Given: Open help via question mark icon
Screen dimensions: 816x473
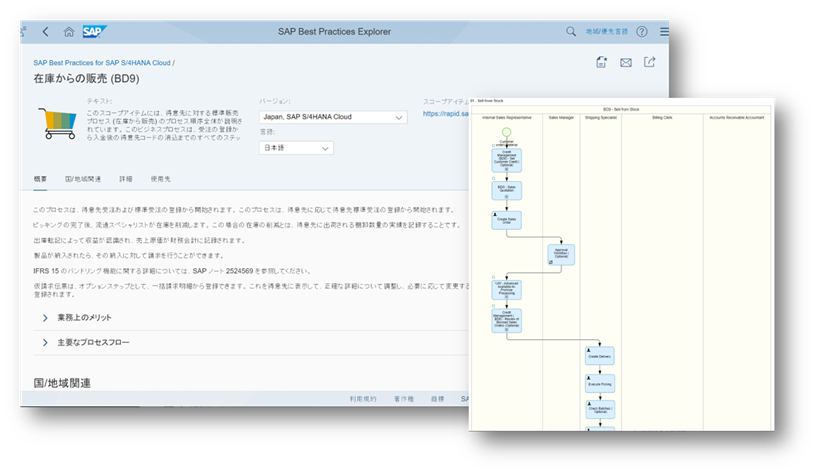Looking at the screenshot, I should pos(642,32).
